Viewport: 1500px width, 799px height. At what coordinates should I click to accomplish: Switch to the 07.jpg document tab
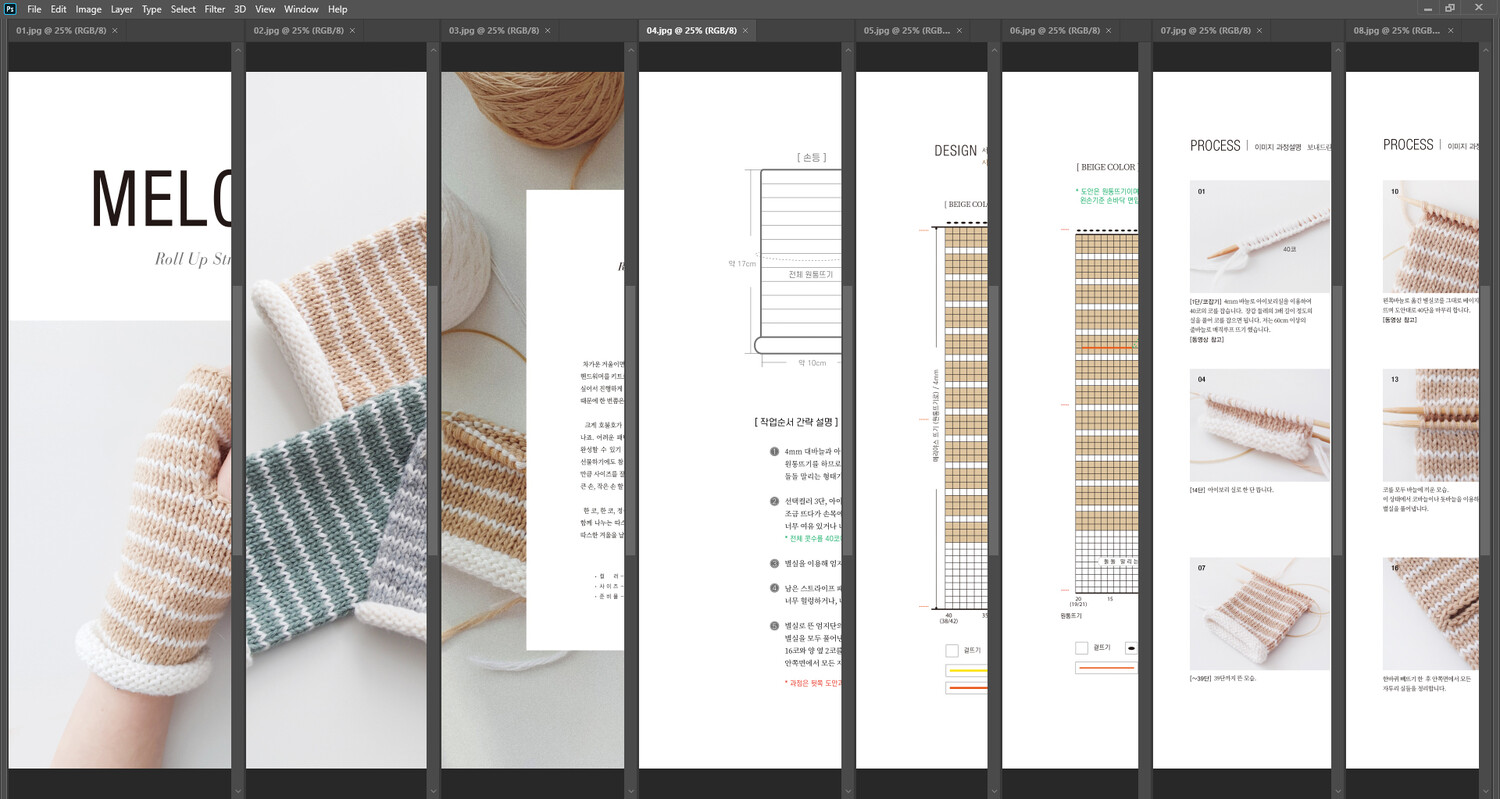click(1206, 31)
